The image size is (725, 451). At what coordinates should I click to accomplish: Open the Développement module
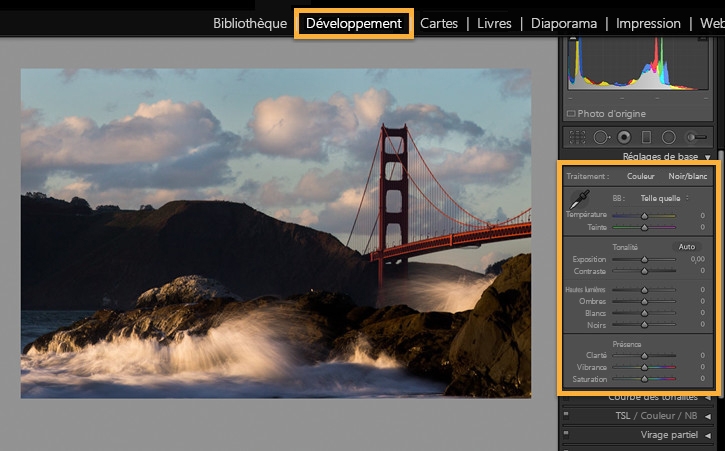[354, 23]
